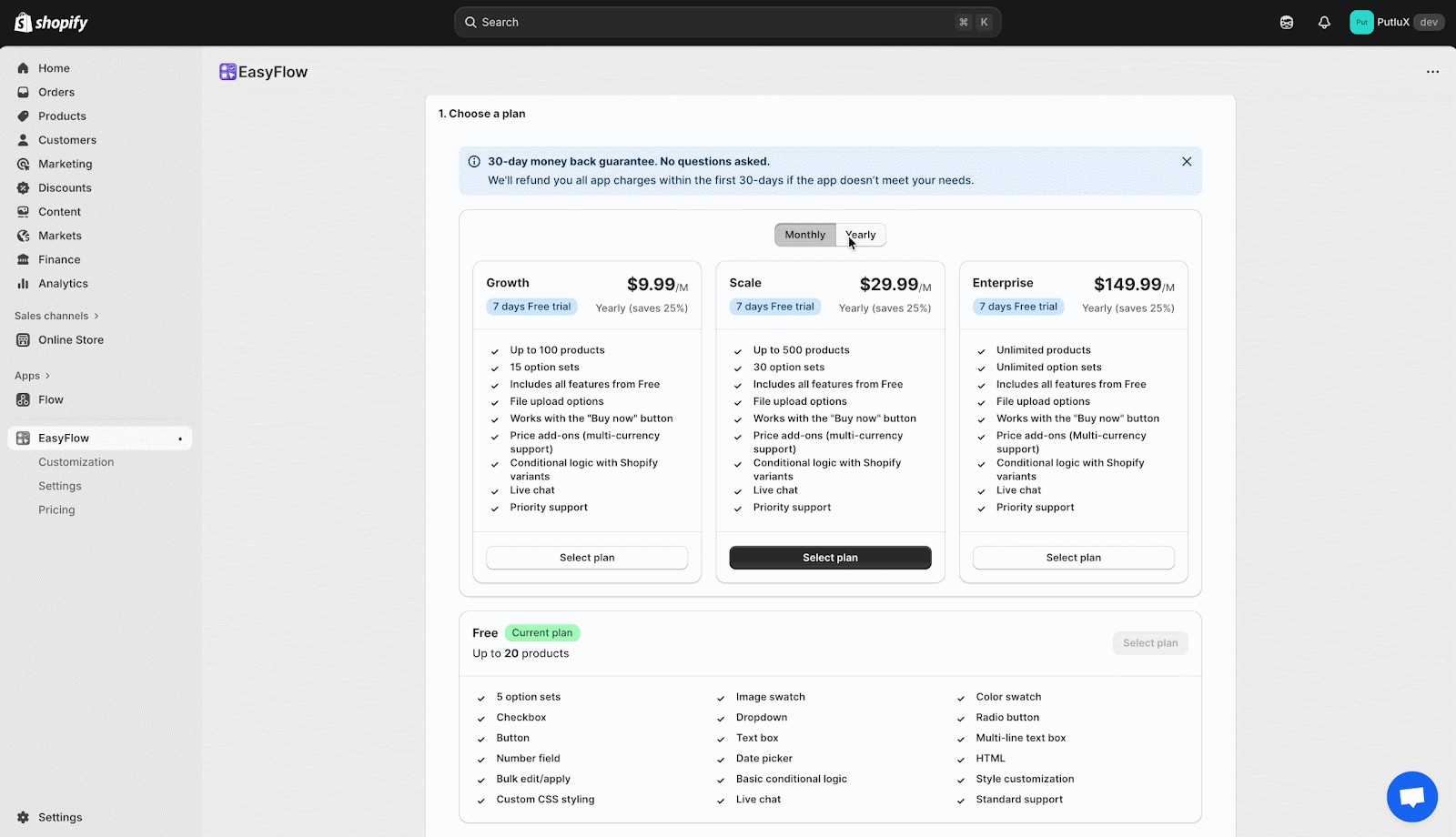
Task: Open the Discounts section
Action: click(x=64, y=187)
